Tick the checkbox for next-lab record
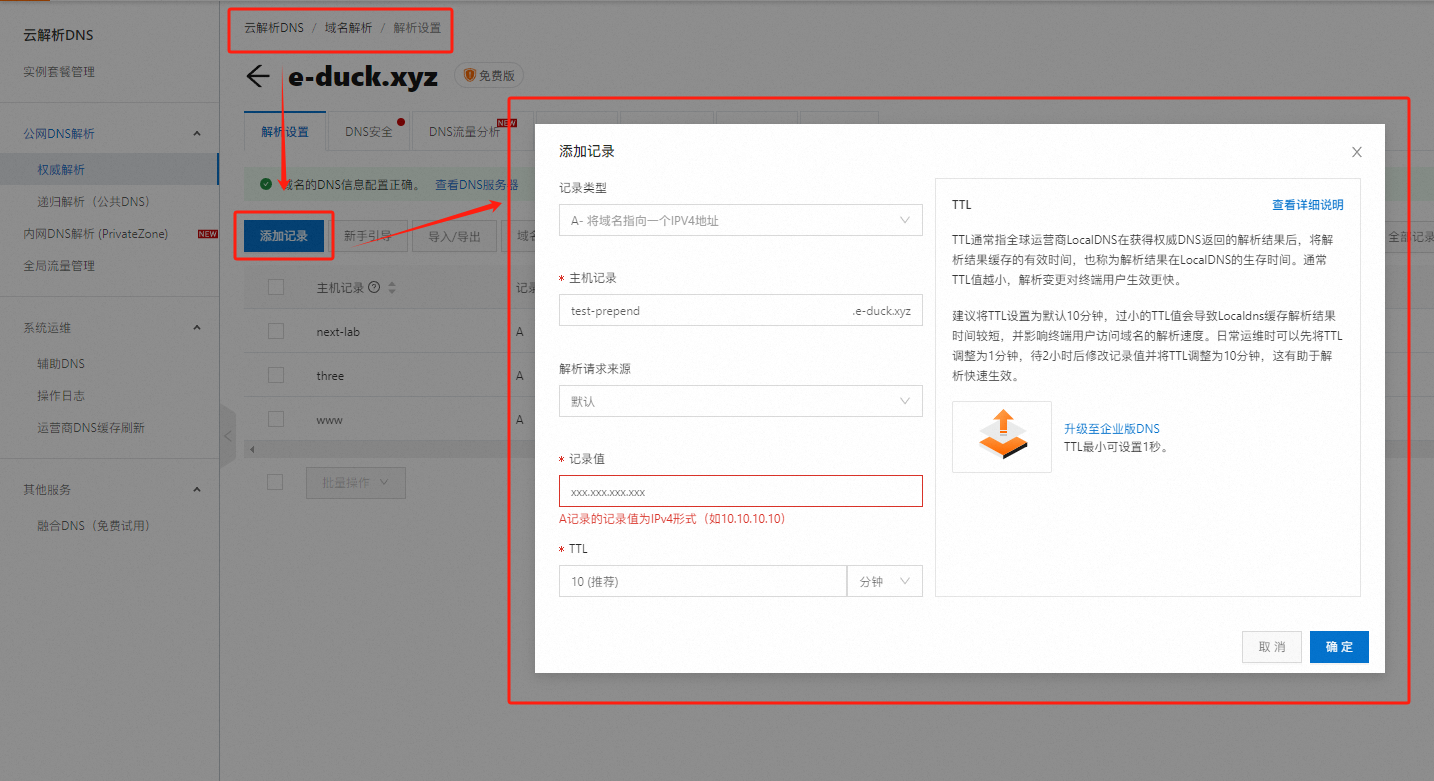 276,332
